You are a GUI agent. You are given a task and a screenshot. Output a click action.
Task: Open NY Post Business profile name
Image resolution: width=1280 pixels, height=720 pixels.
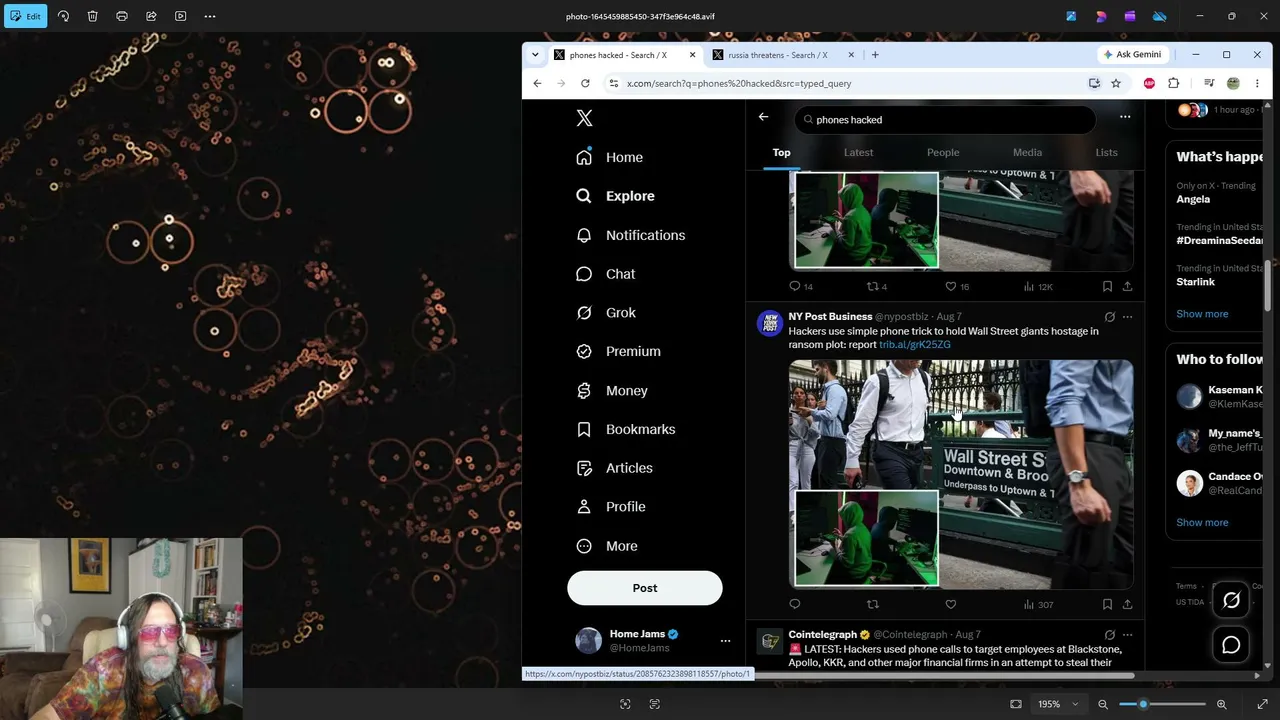click(x=830, y=317)
